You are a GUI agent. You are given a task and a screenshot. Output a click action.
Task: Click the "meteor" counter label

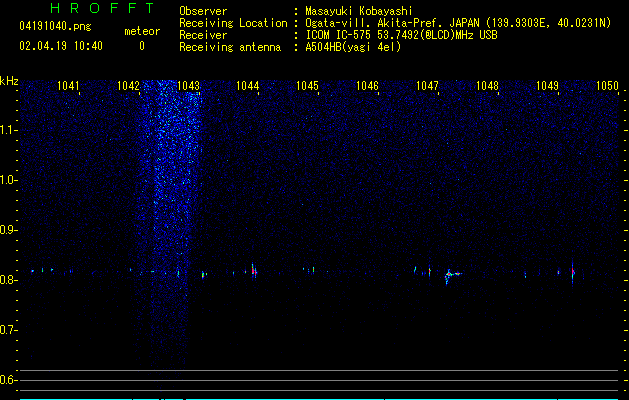(x=142, y=31)
